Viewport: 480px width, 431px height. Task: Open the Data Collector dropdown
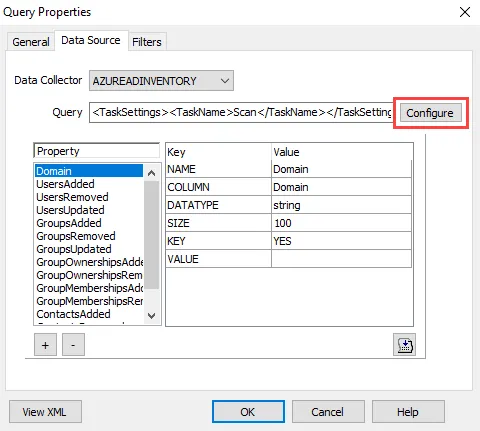161,81
